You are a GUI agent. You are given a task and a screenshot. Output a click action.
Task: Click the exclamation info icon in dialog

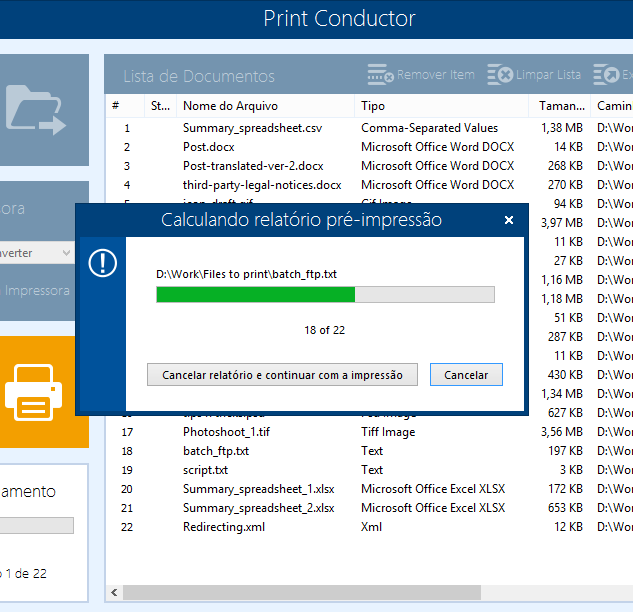coord(102,263)
